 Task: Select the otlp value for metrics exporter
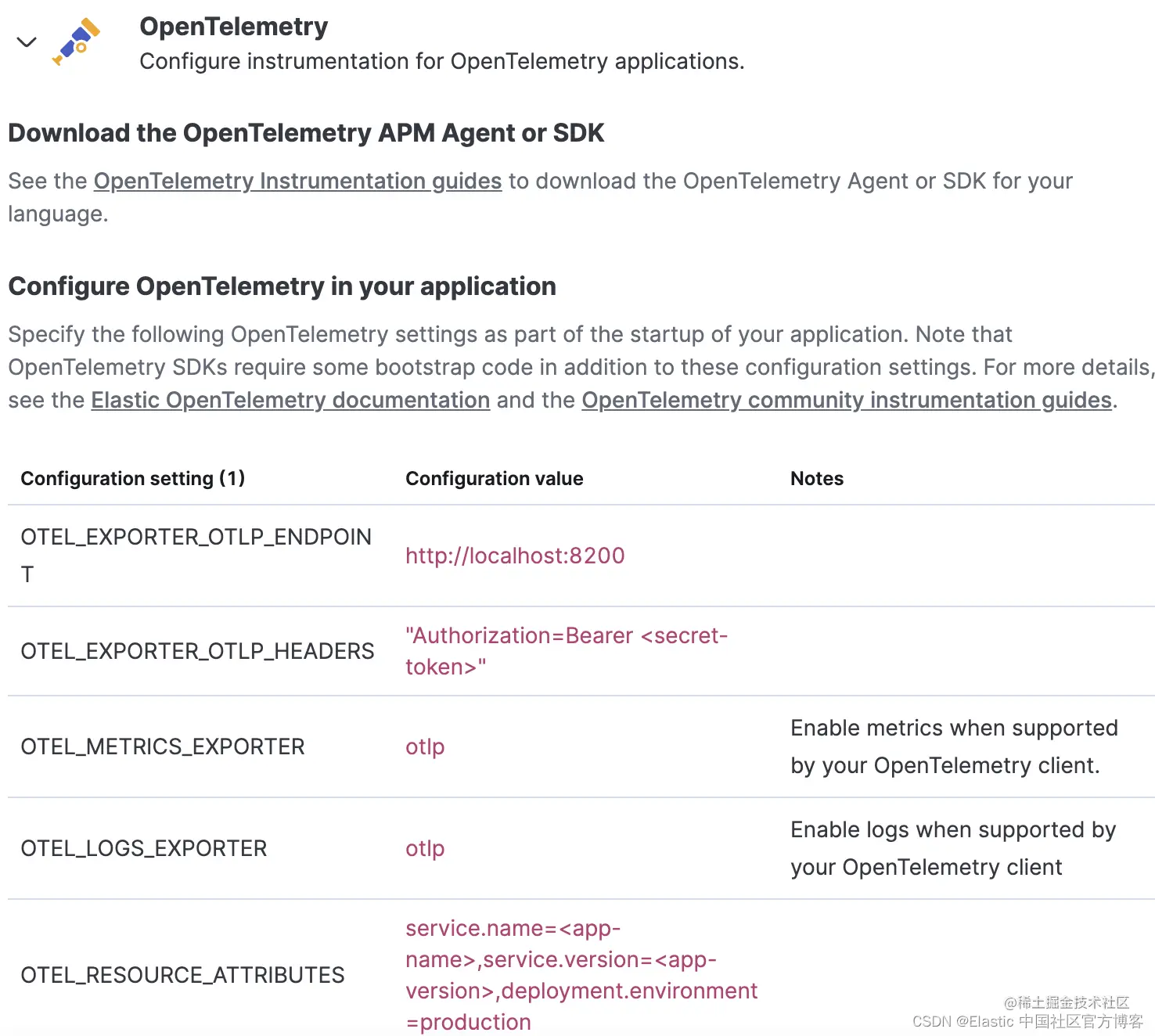425,747
